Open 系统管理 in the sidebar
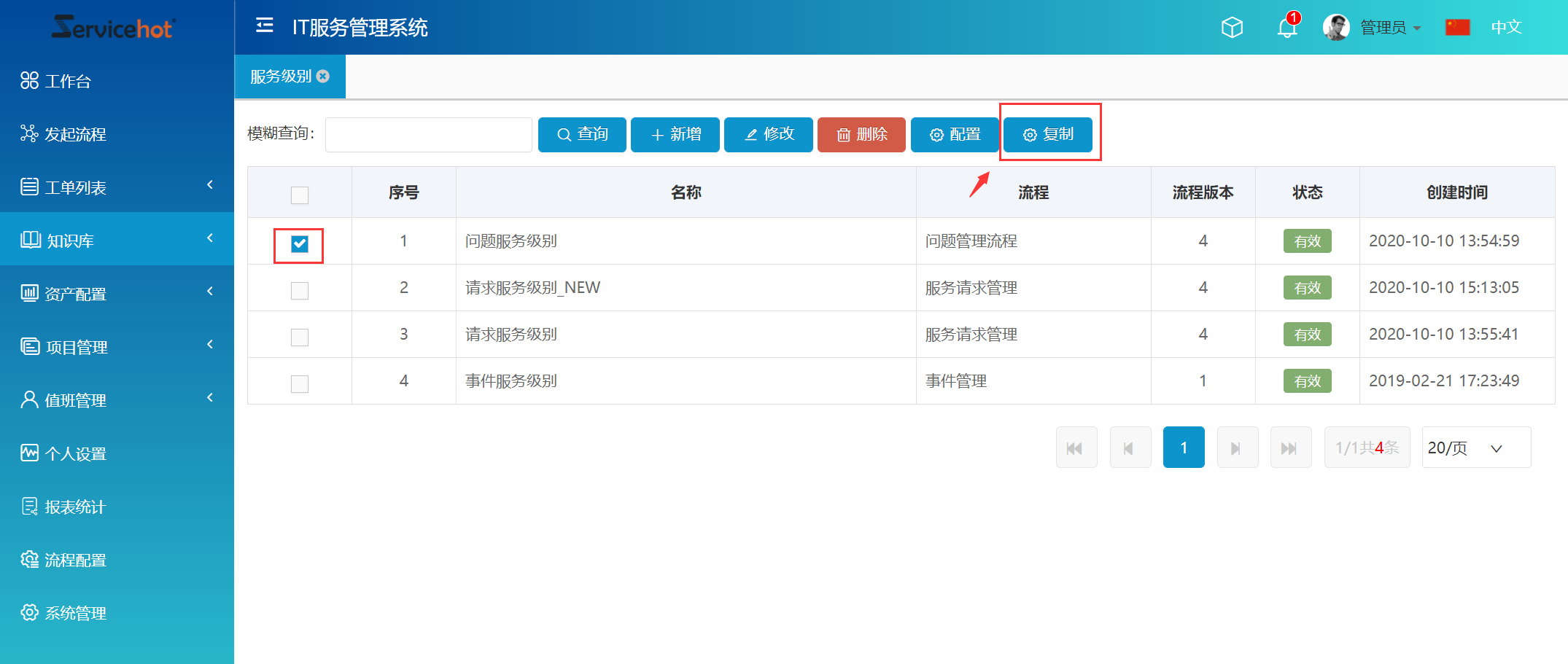Image resolution: width=1568 pixels, height=664 pixels. [29, 612]
